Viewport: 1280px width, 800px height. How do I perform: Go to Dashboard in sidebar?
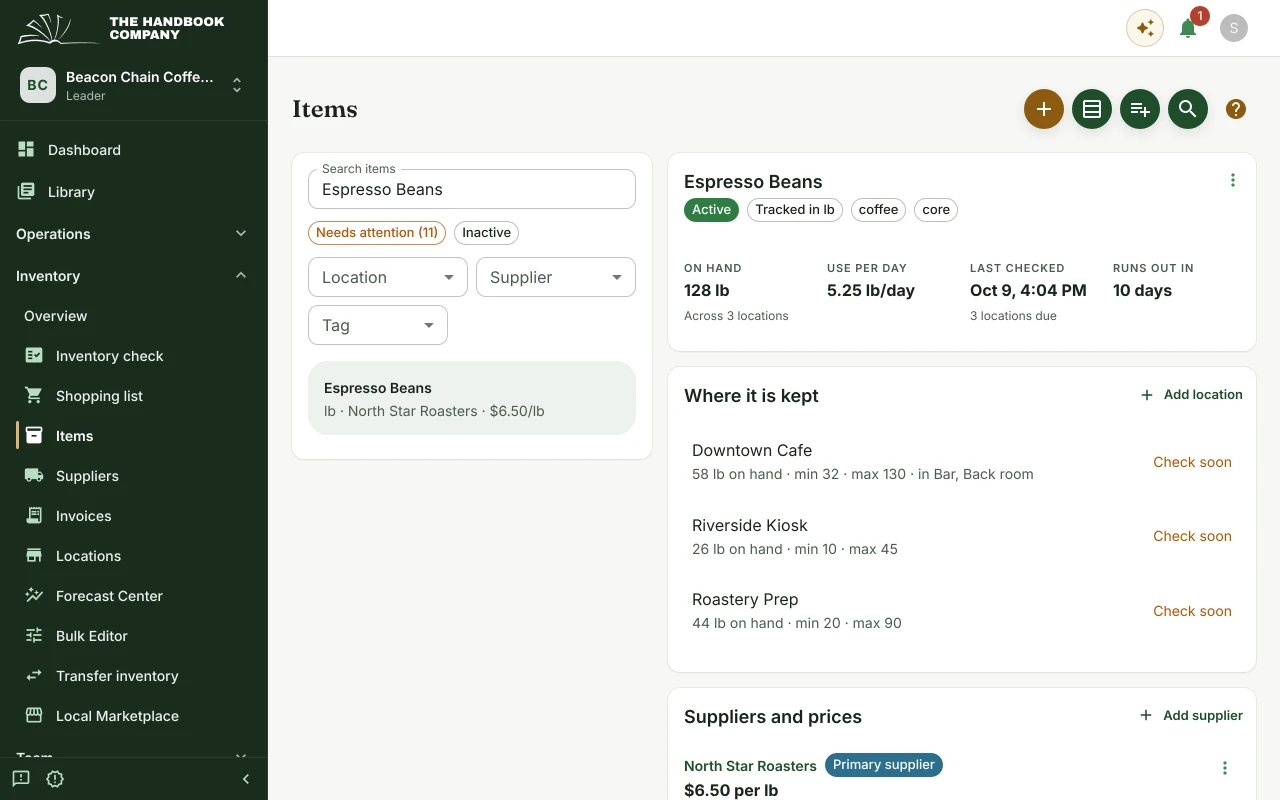(134, 150)
